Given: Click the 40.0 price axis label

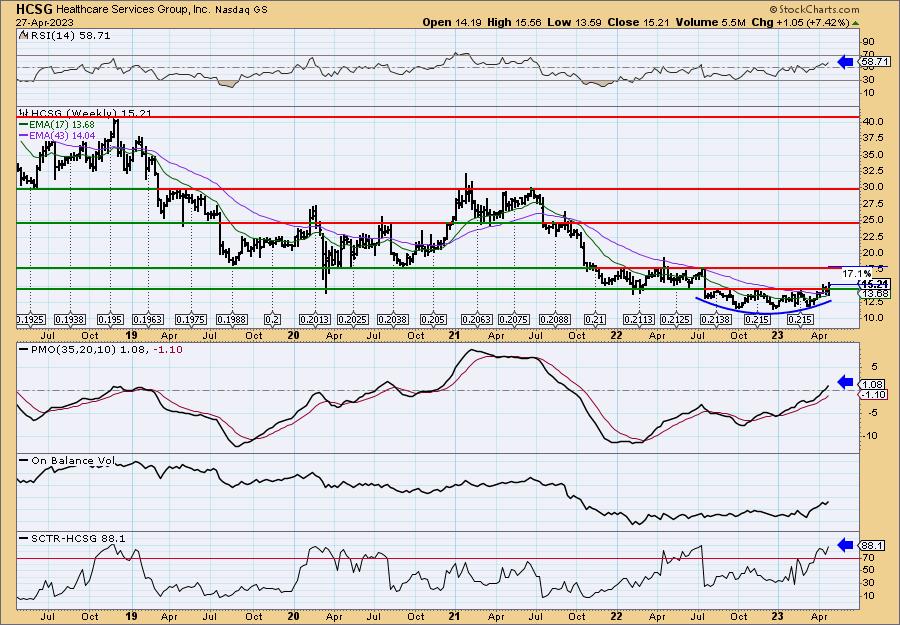Looking at the screenshot, I should click(x=871, y=122).
